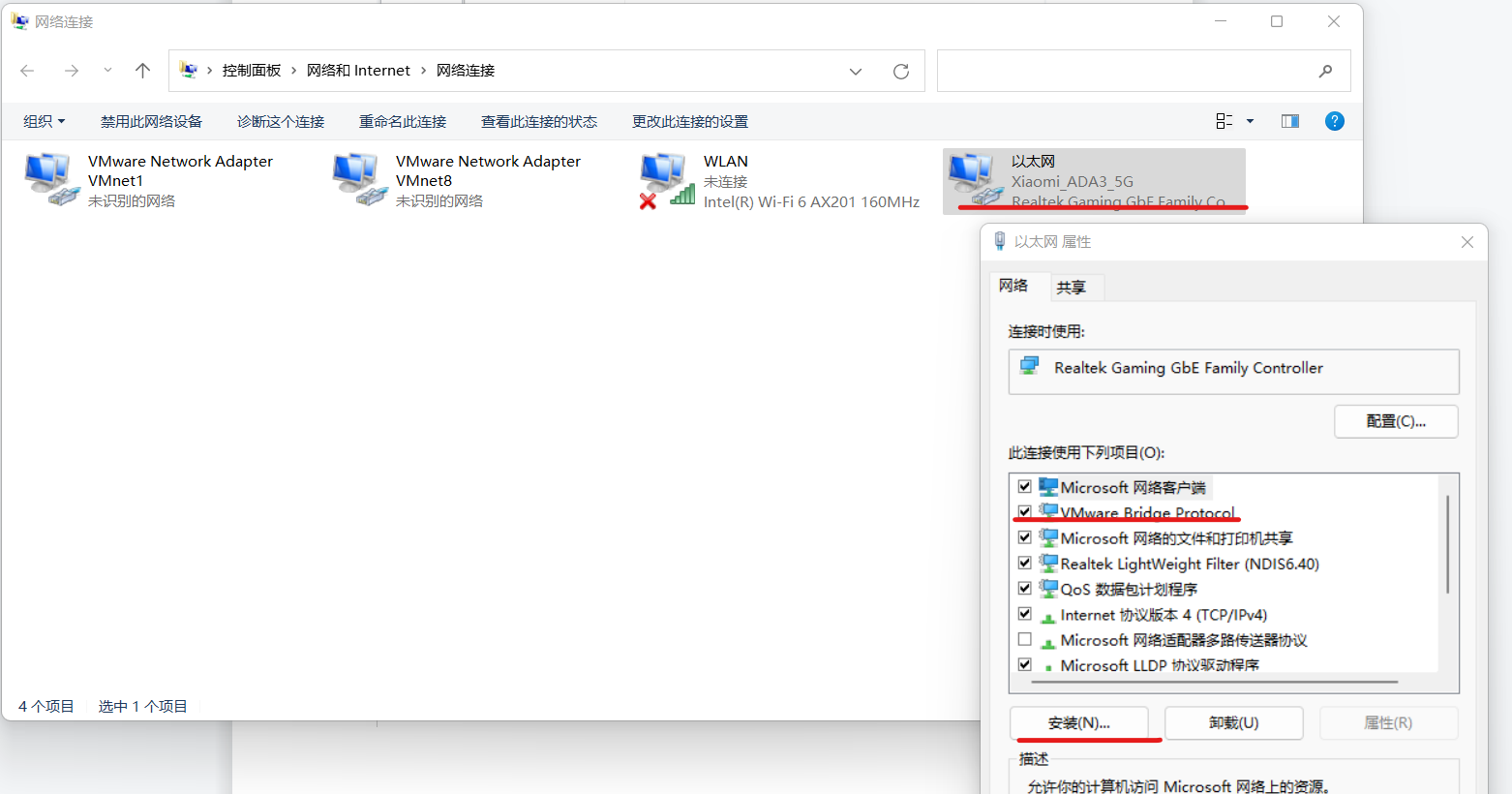Click the items list horizontal scrollbar
The height and width of the screenshot is (794, 1512).
pos(1215,682)
